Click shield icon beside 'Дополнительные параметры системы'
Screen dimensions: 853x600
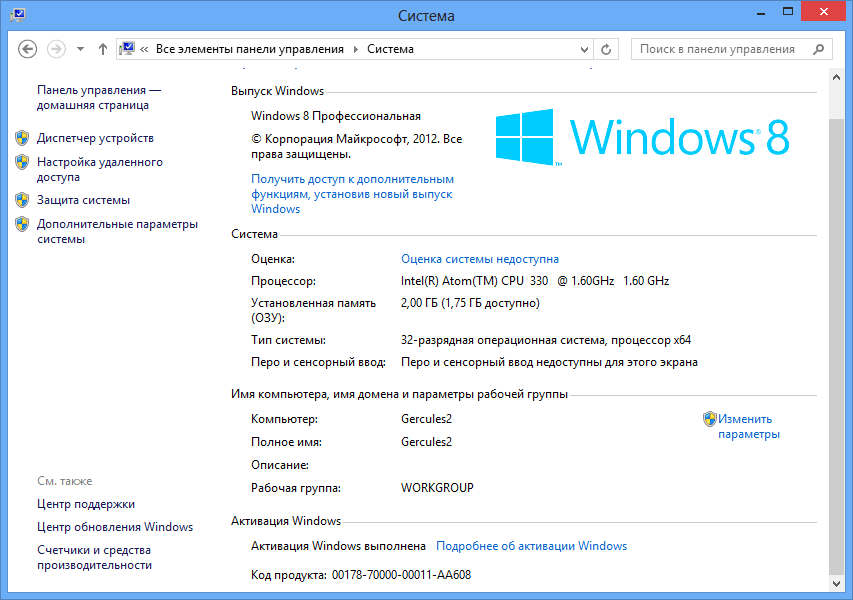coord(22,224)
